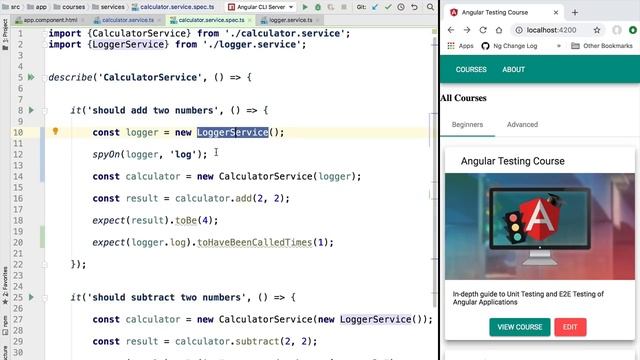Click the src breadcrumb folder

11,7
